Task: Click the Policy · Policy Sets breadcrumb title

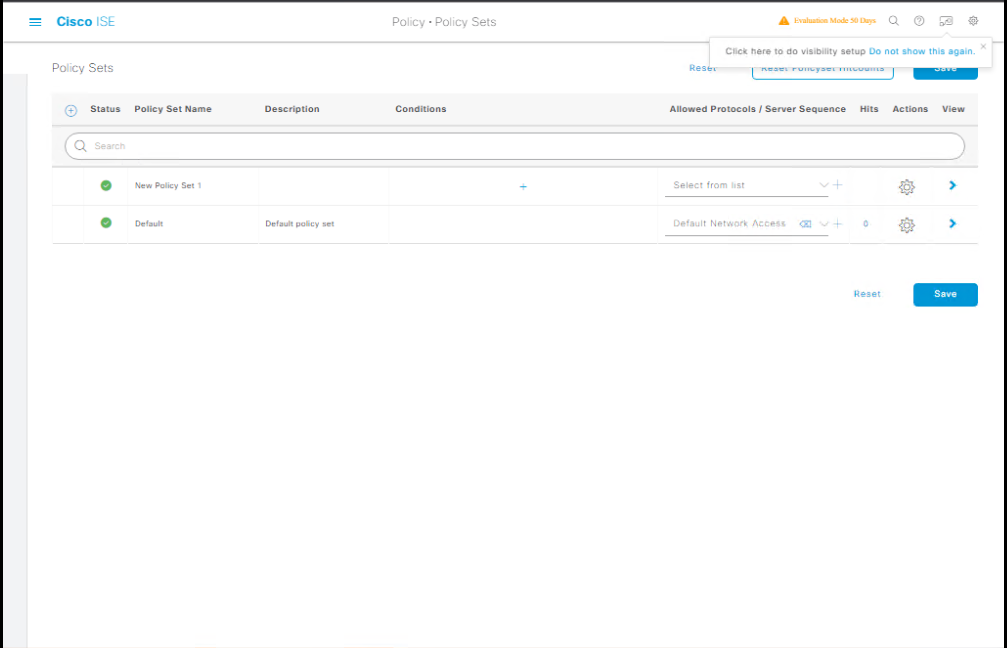Action: tap(444, 22)
